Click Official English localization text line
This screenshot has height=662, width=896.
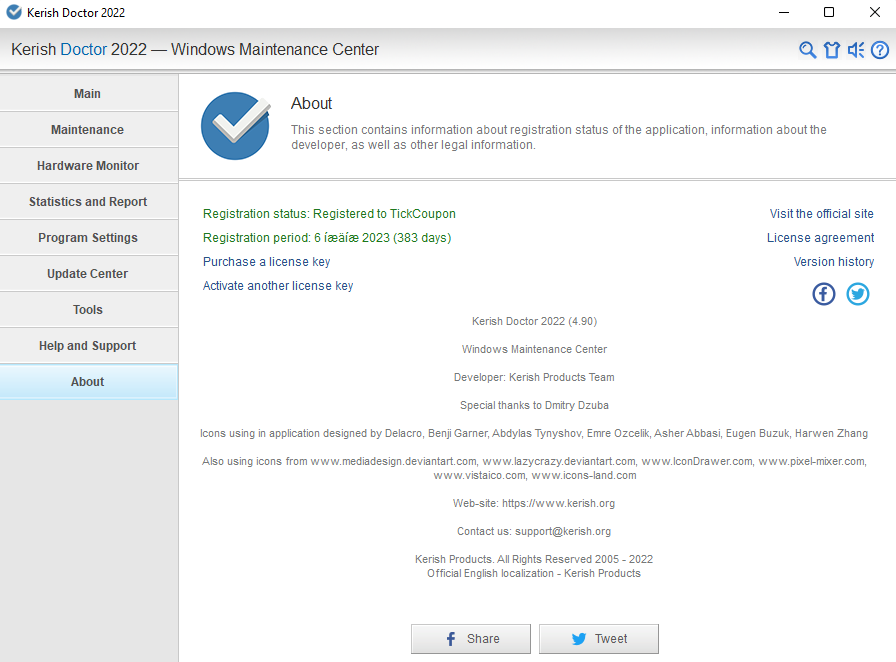pyautogui.click(x=534, y=573)
